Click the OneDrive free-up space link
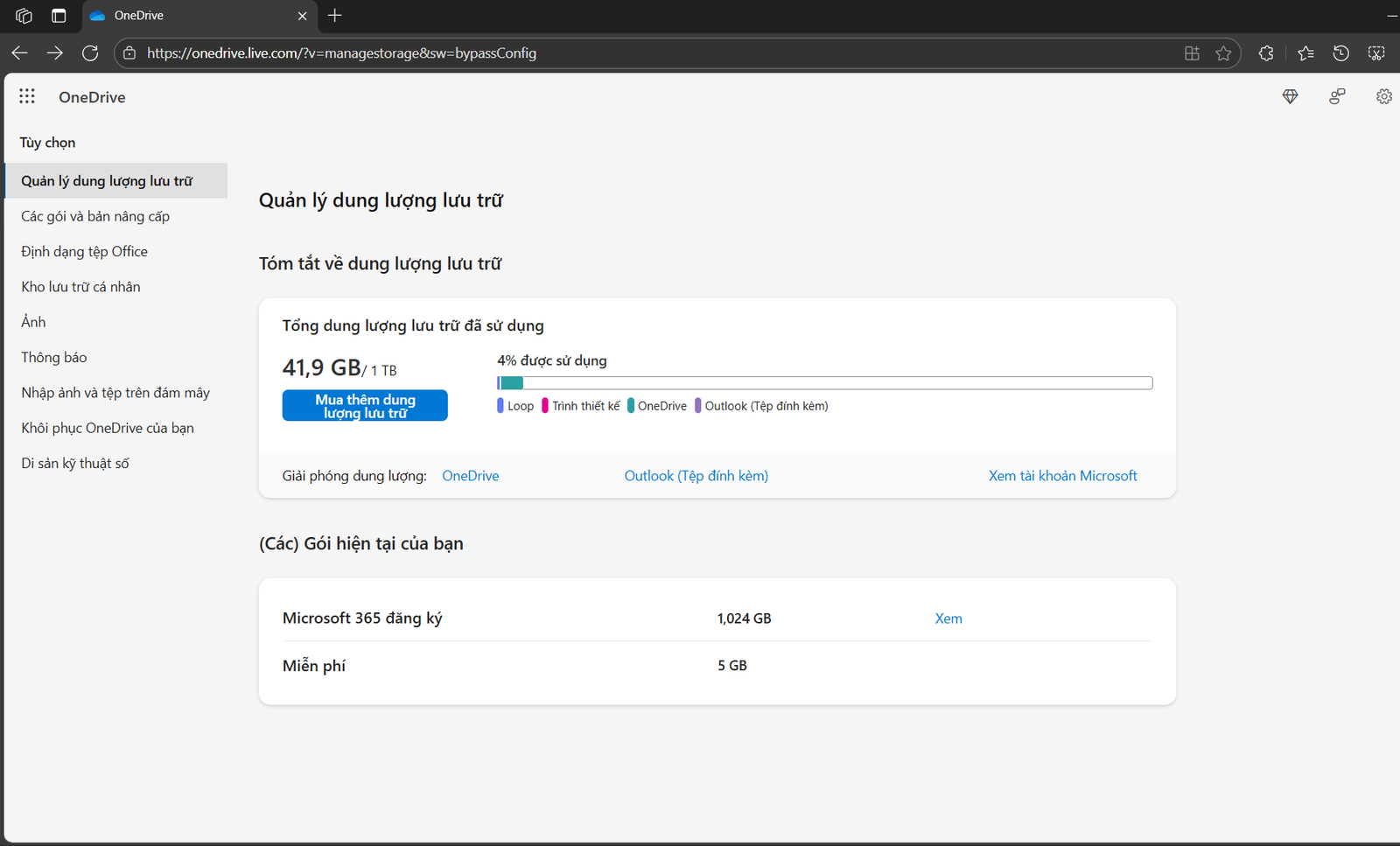The image size is (1400, 846). [x=471, y=476]
